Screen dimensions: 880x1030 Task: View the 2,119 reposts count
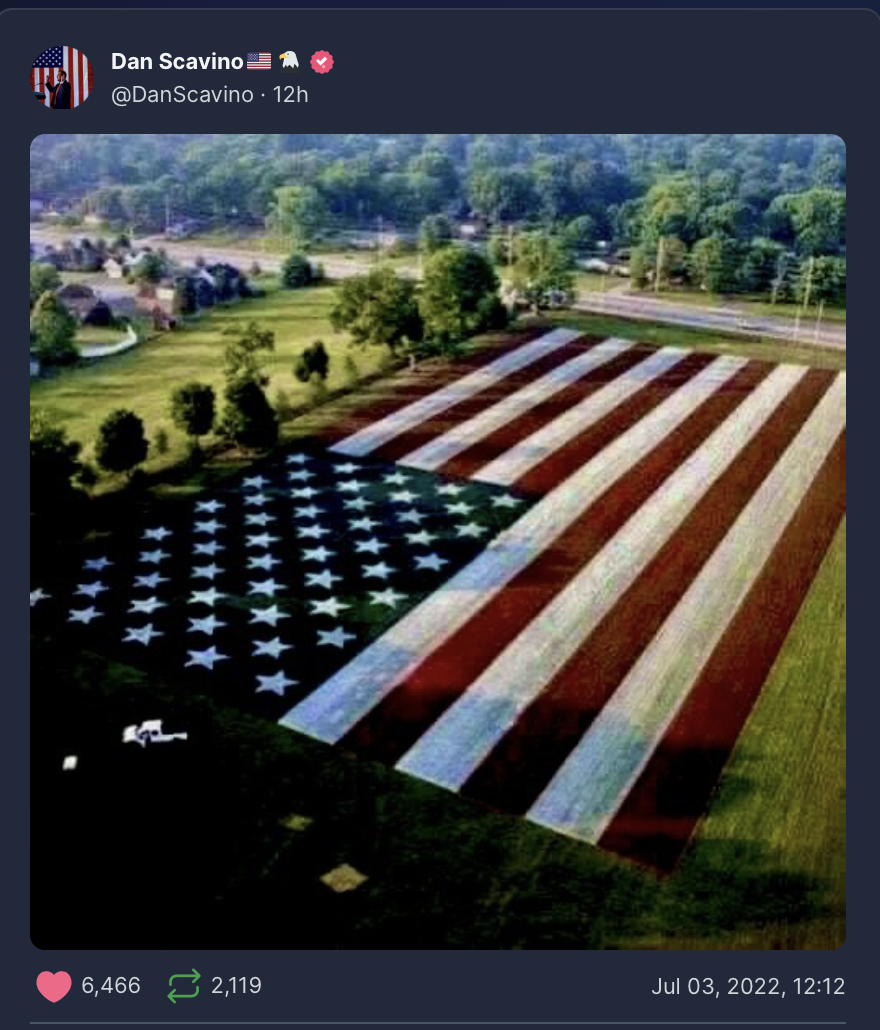236,985
